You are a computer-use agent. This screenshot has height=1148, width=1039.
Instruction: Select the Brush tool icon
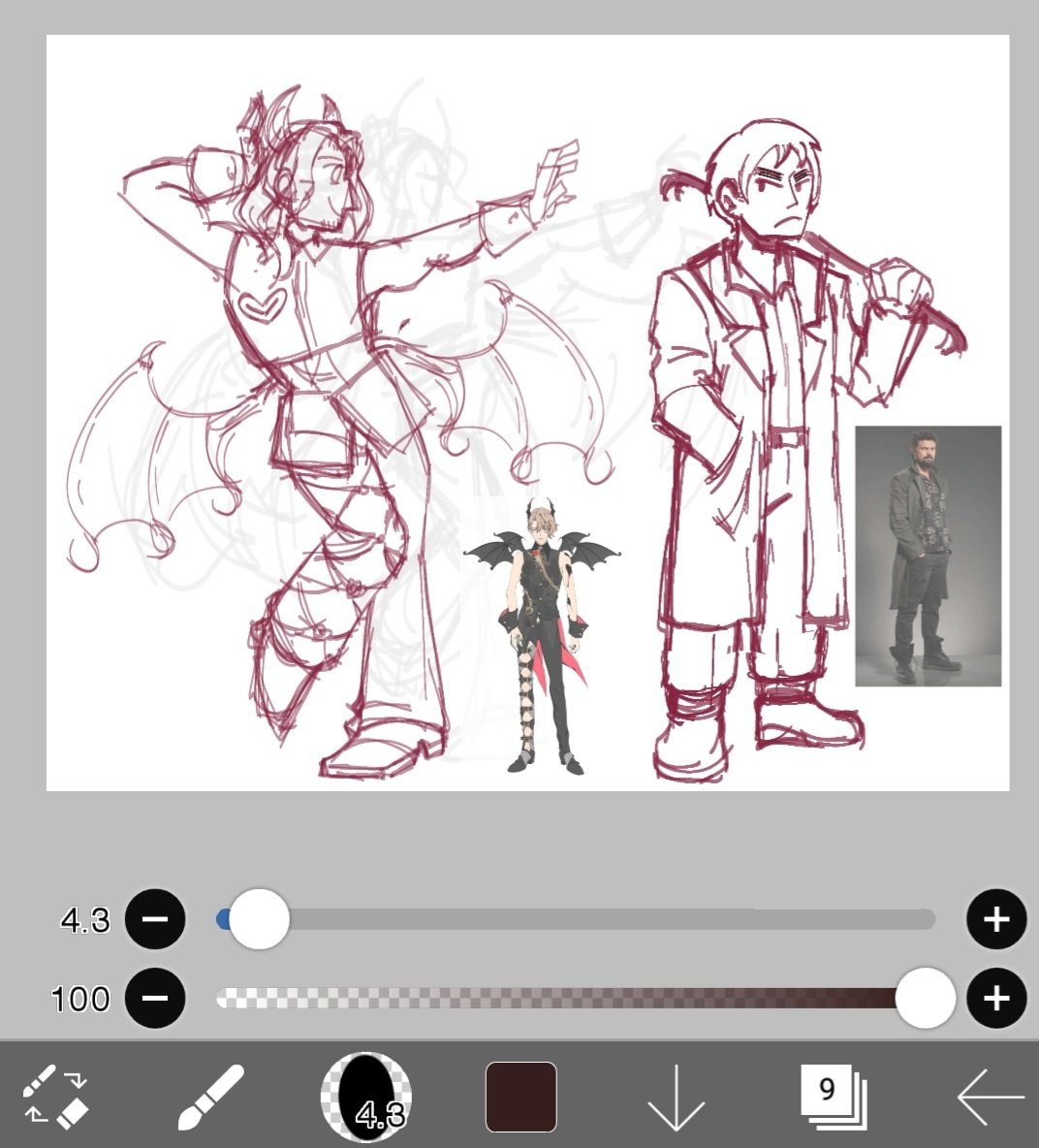pyautogui.click(x=210, y=1097)
